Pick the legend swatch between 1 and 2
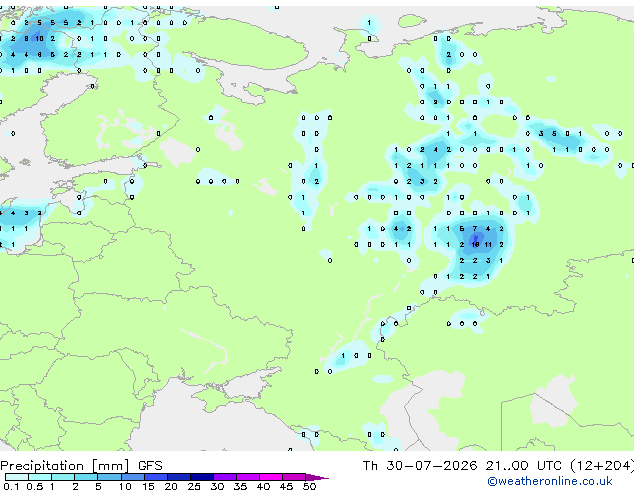Image resolution: width=634 pixels, height=490 pixels. click(x=63, y=477)
